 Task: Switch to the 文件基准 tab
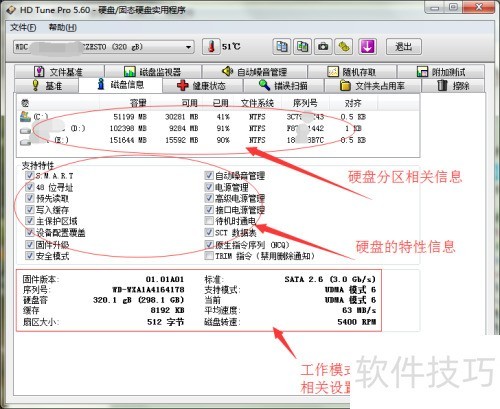tap(59, 72)
